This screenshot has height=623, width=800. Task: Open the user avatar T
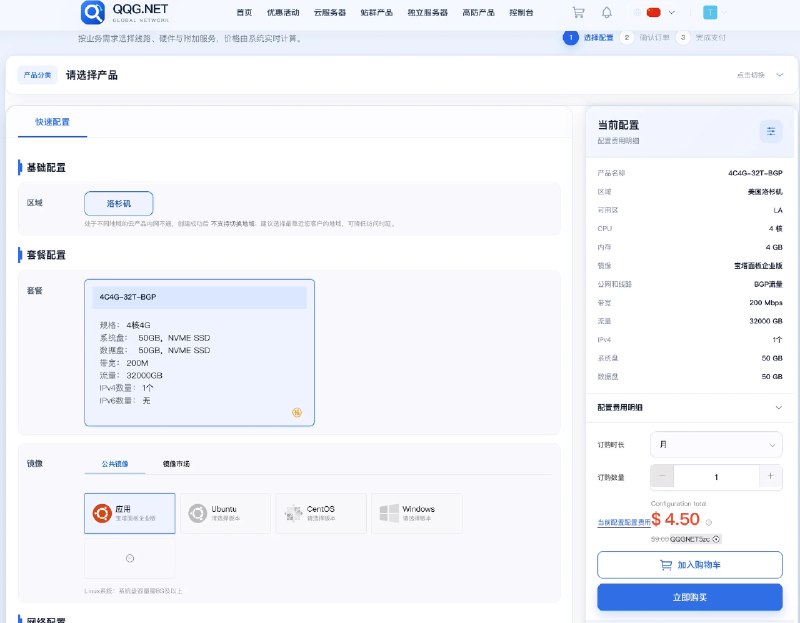coord(710,12)
